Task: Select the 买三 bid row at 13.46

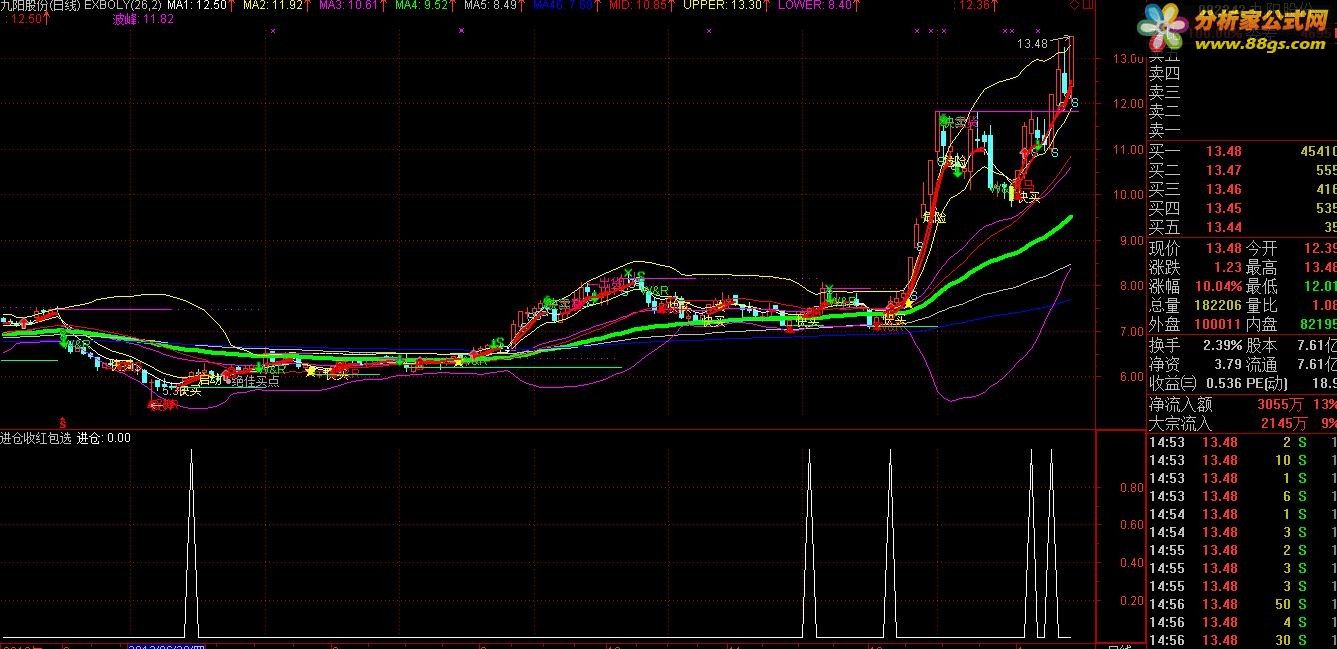Action: (1242, 190)
